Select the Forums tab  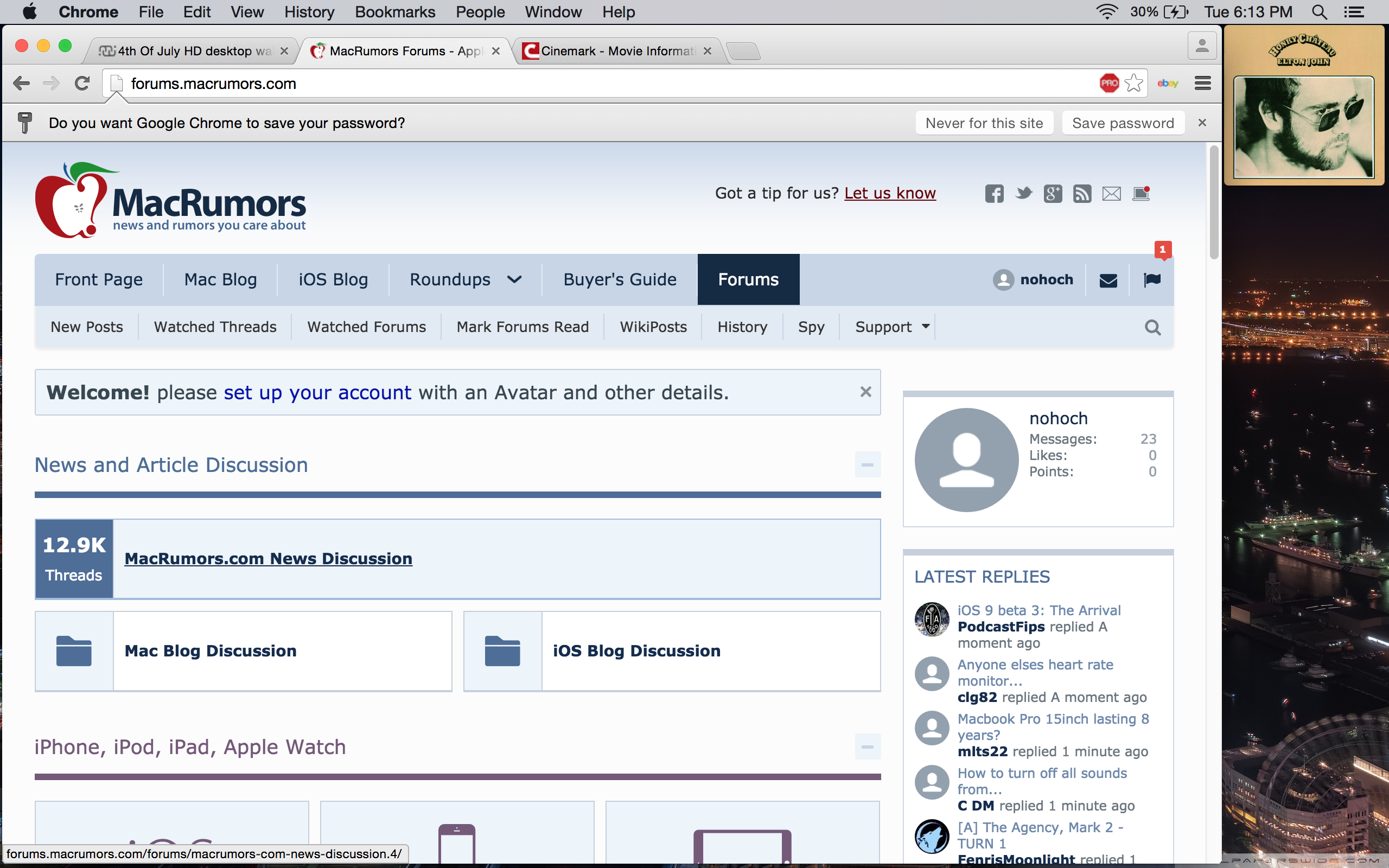748,279
